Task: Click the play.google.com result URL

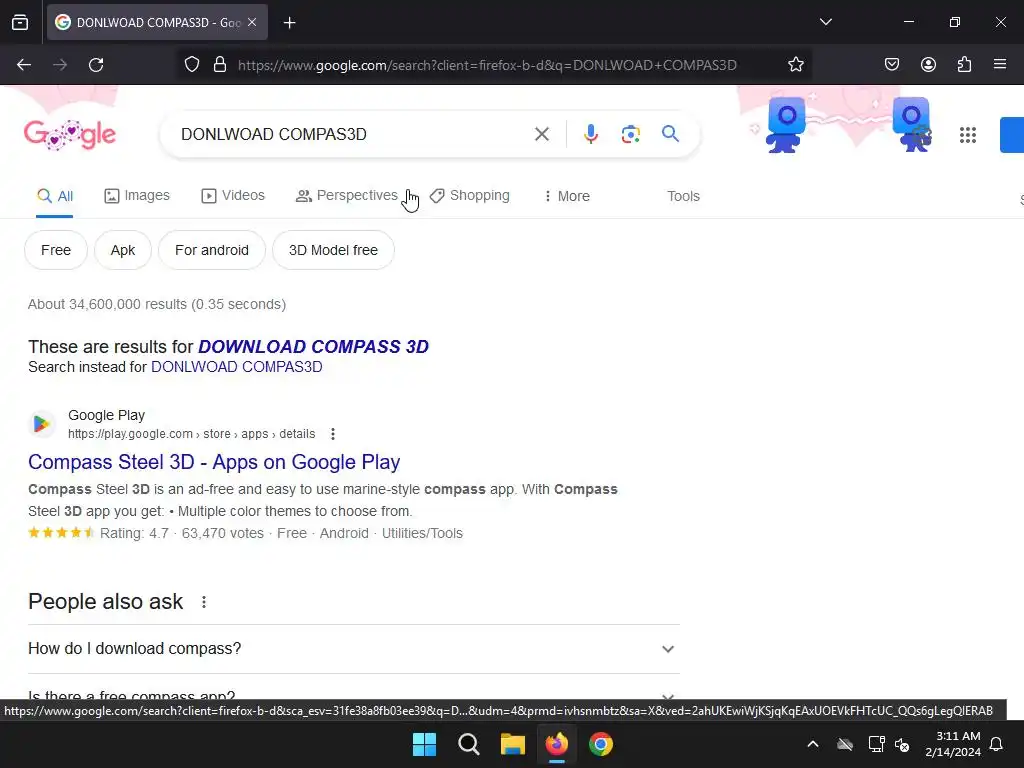Action: 191,434
